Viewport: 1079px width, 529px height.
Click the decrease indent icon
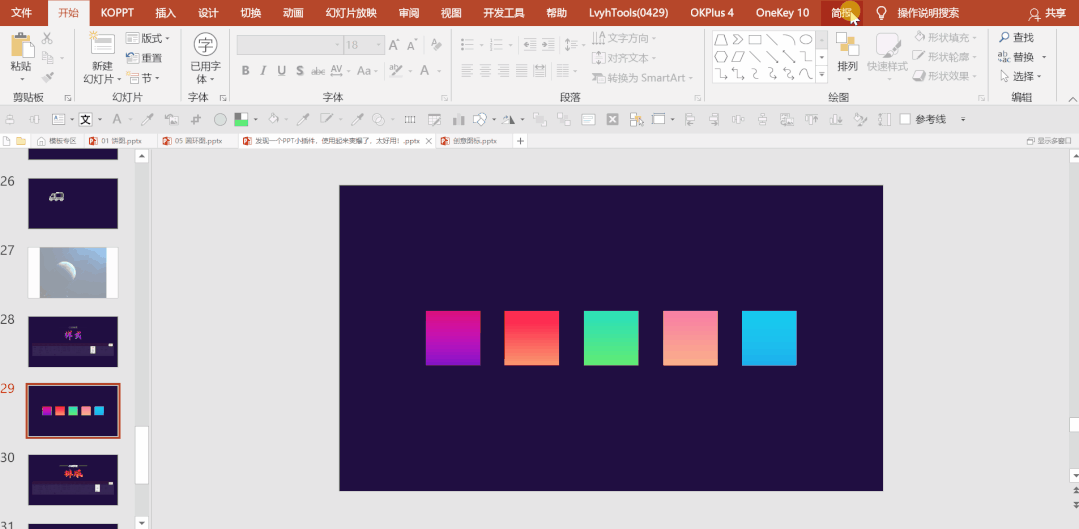tap(529, 44)
